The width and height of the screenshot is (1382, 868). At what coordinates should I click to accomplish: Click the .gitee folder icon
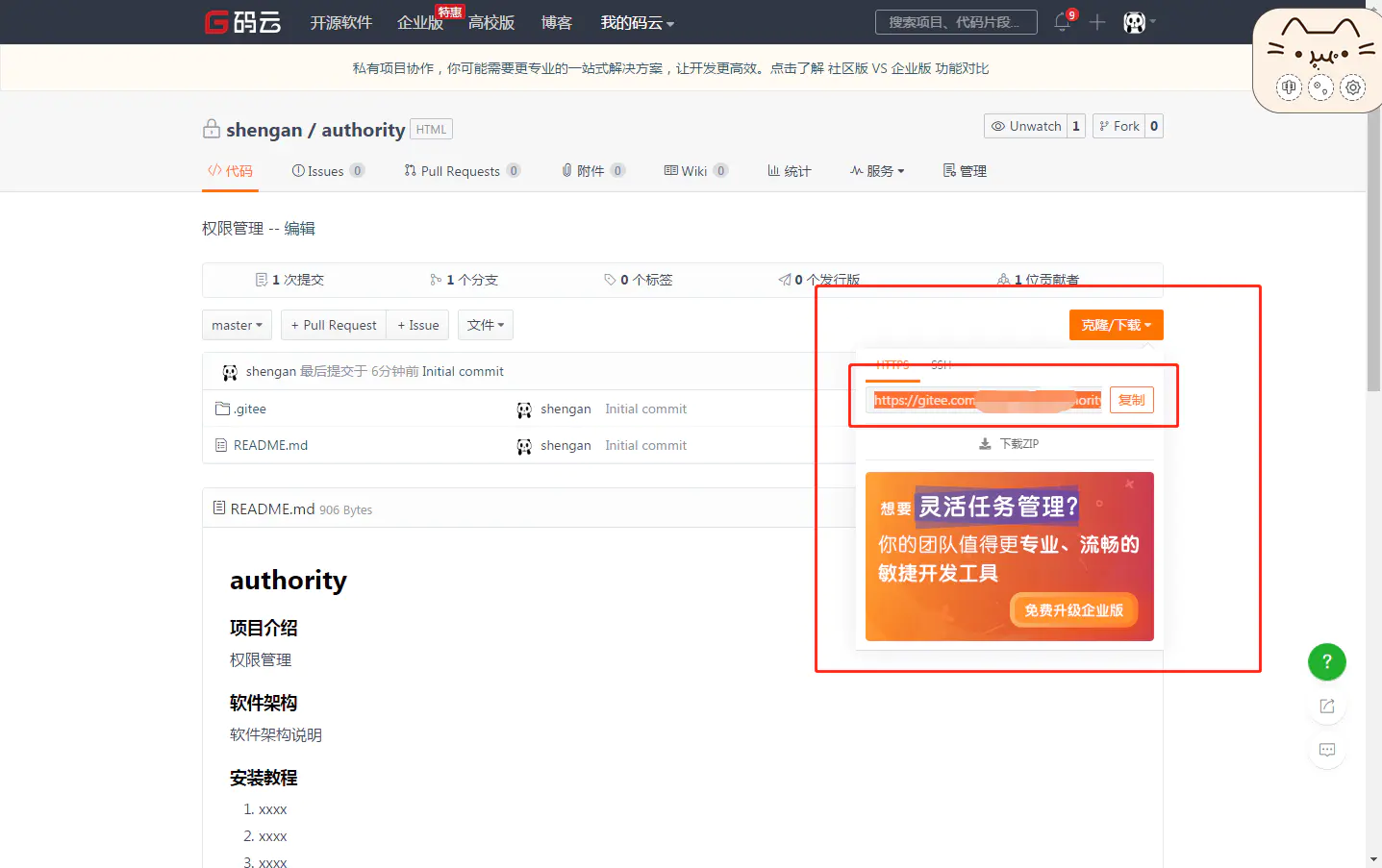[222, 409]
